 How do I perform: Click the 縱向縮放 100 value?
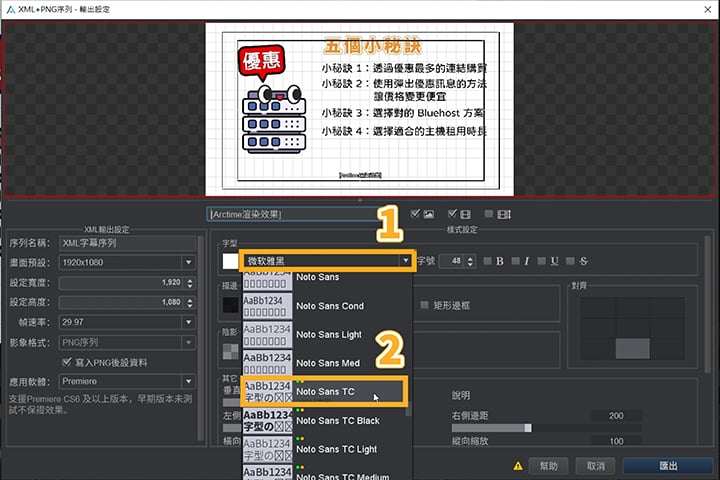click(616, 441)
